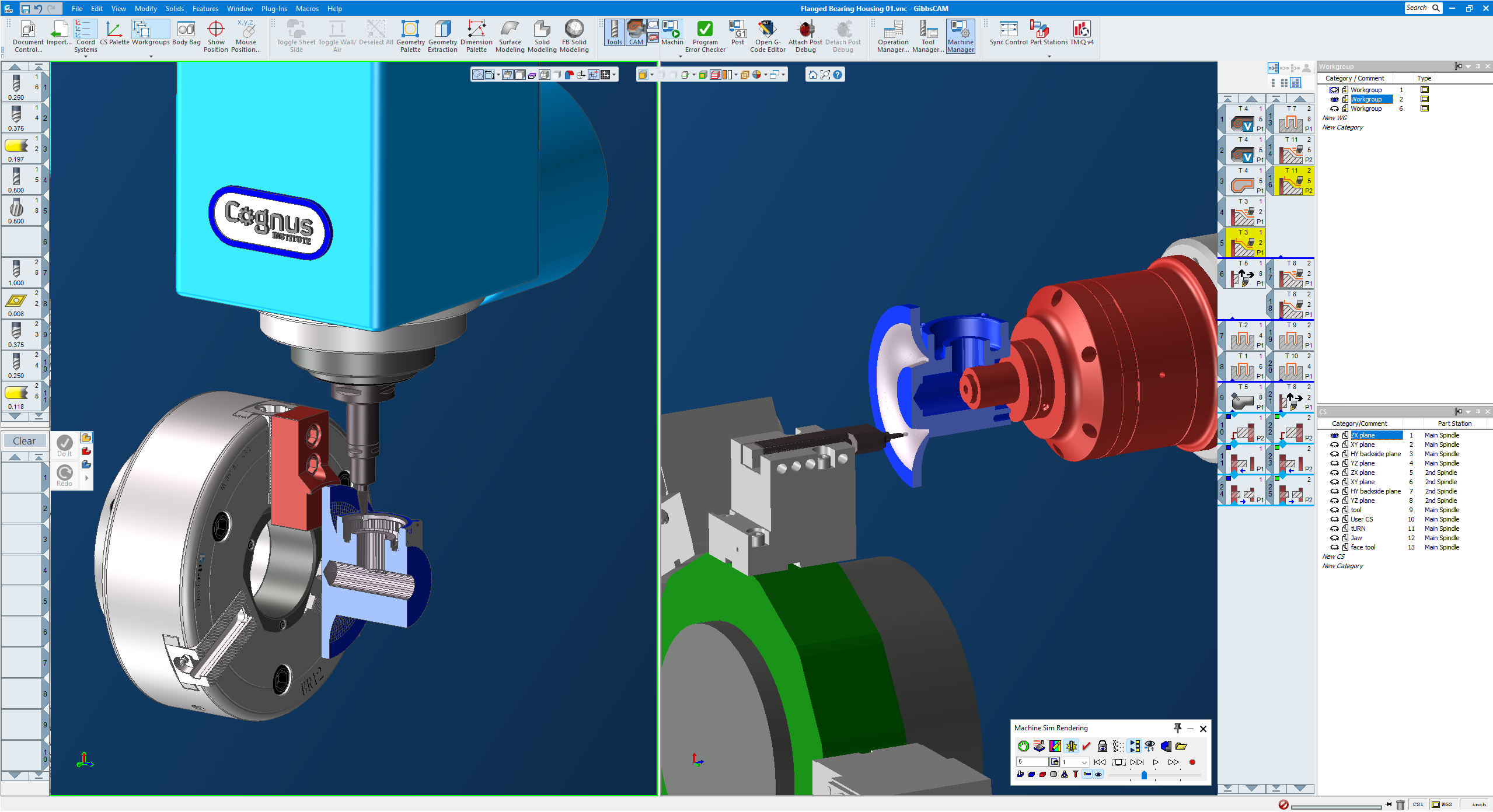
Task: Expand the Workgroups toolbar overflow arrow
Action: 151,57
